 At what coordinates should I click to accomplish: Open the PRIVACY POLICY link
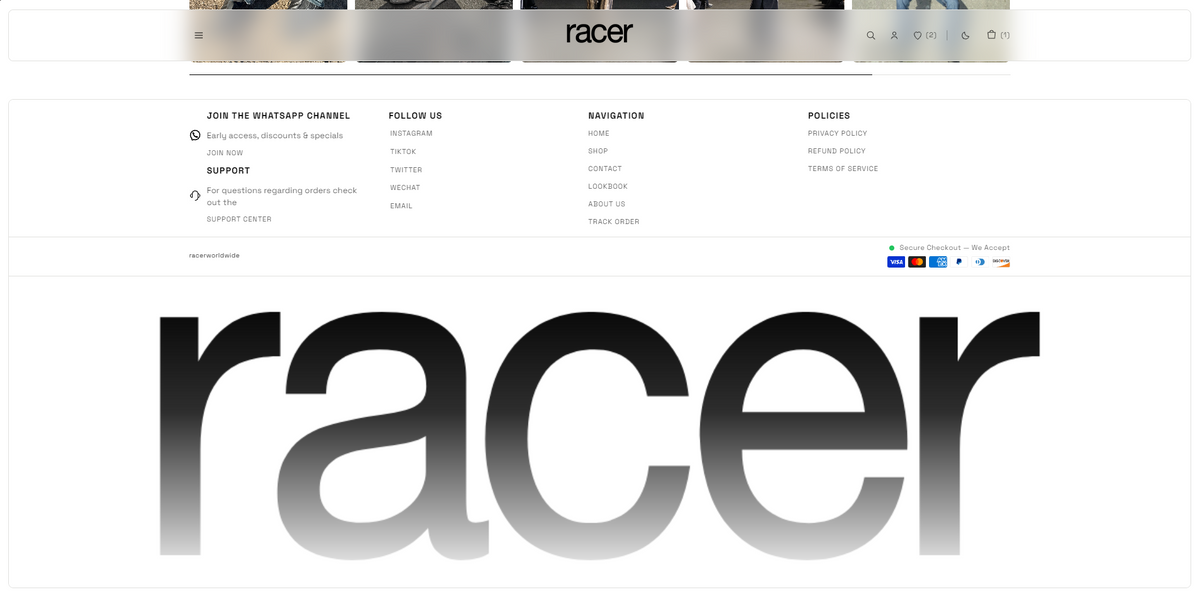(838, 133)
